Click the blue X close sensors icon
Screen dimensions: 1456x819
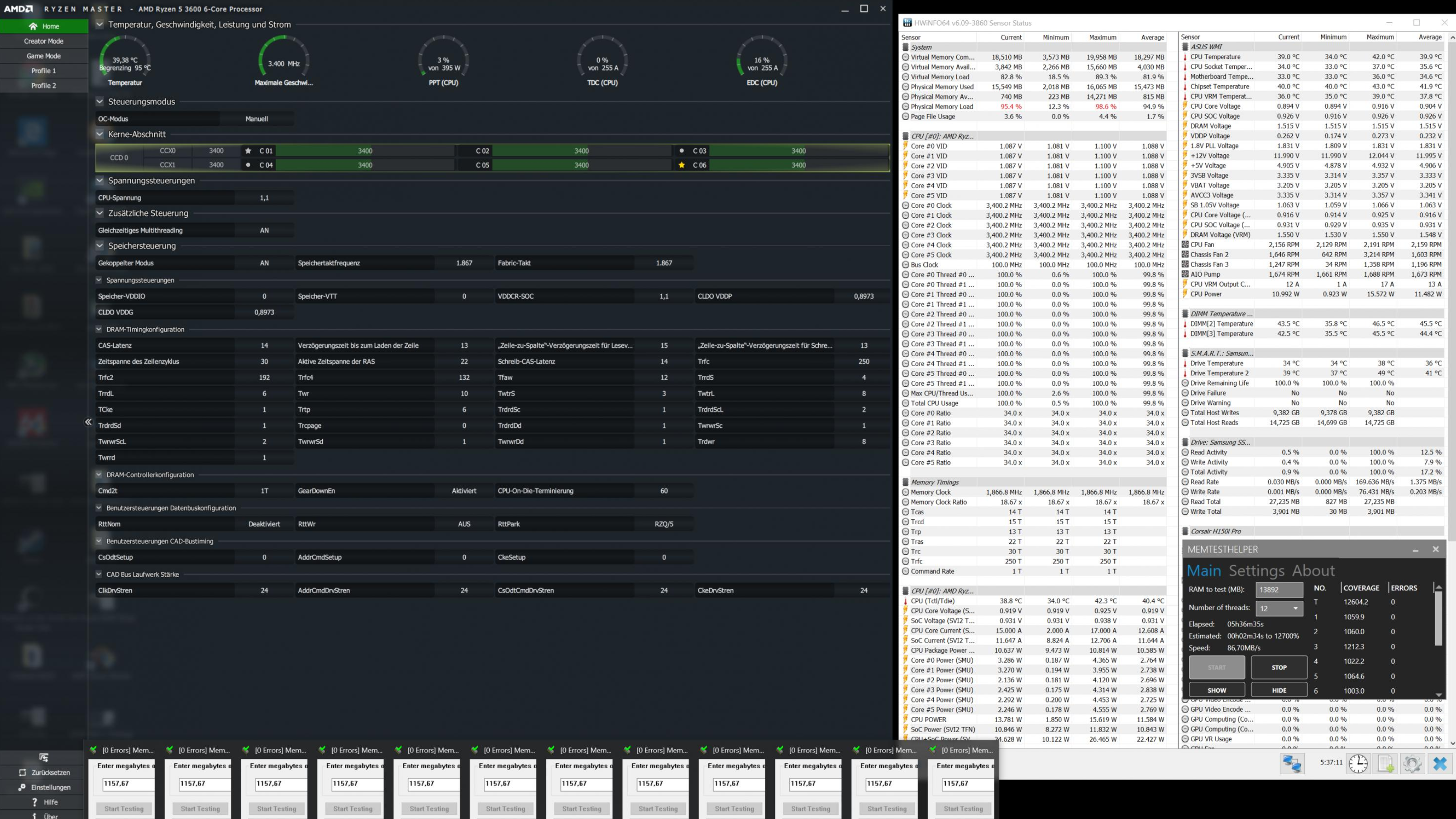tap(1440, 764)
